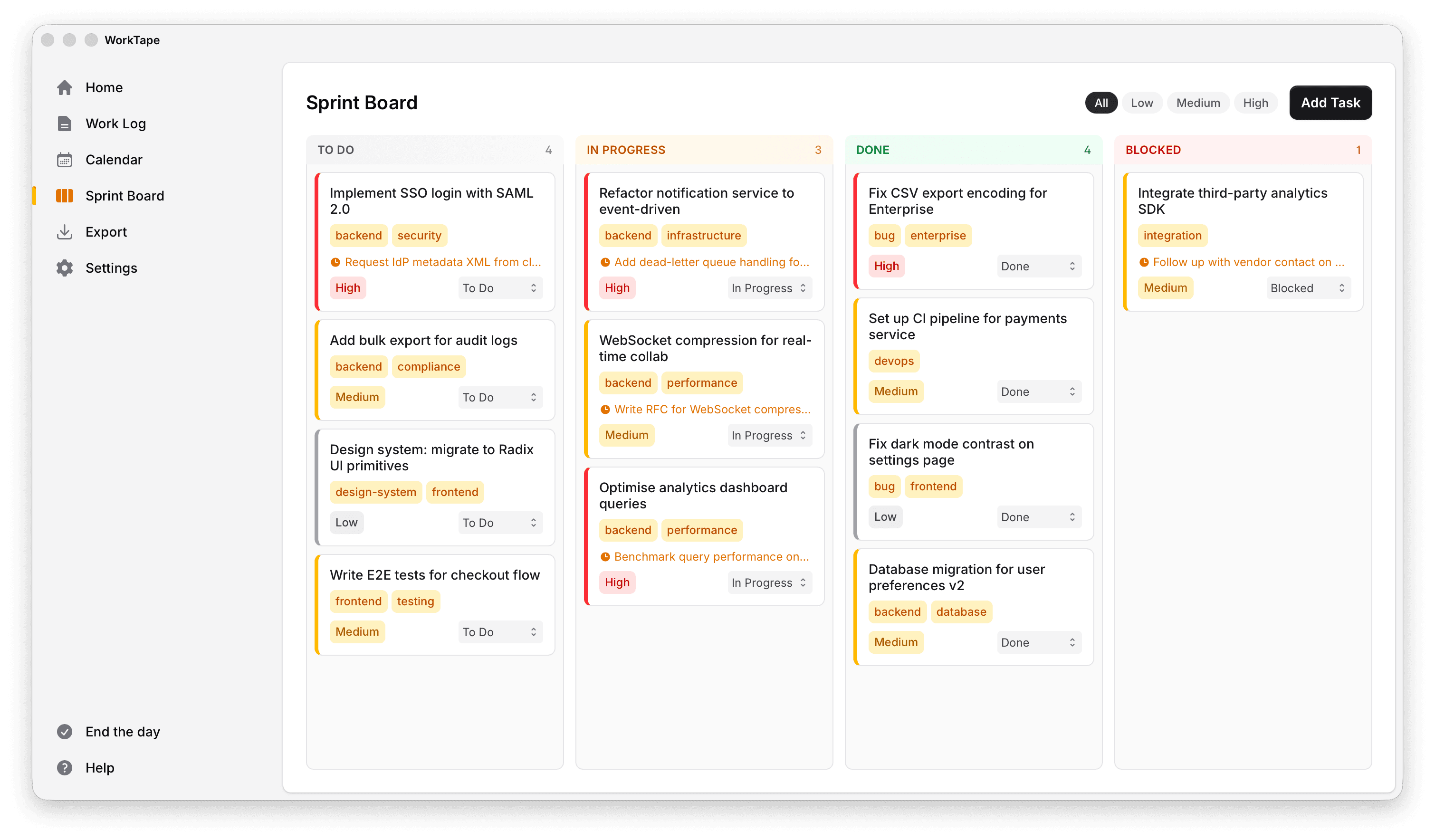The height and width of the screenshot is (840, 1435).
Task: Click the End the day action
Action: [123, 731]
